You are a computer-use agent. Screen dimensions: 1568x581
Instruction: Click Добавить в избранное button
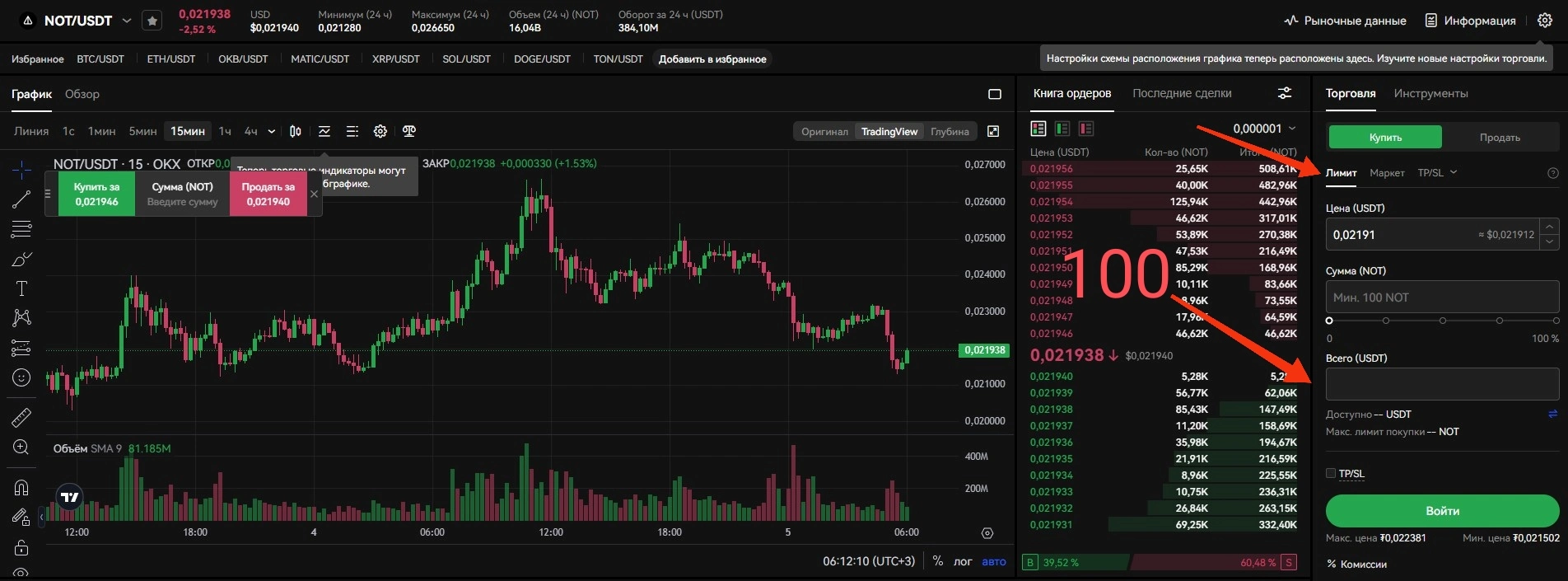pos(712,59)
